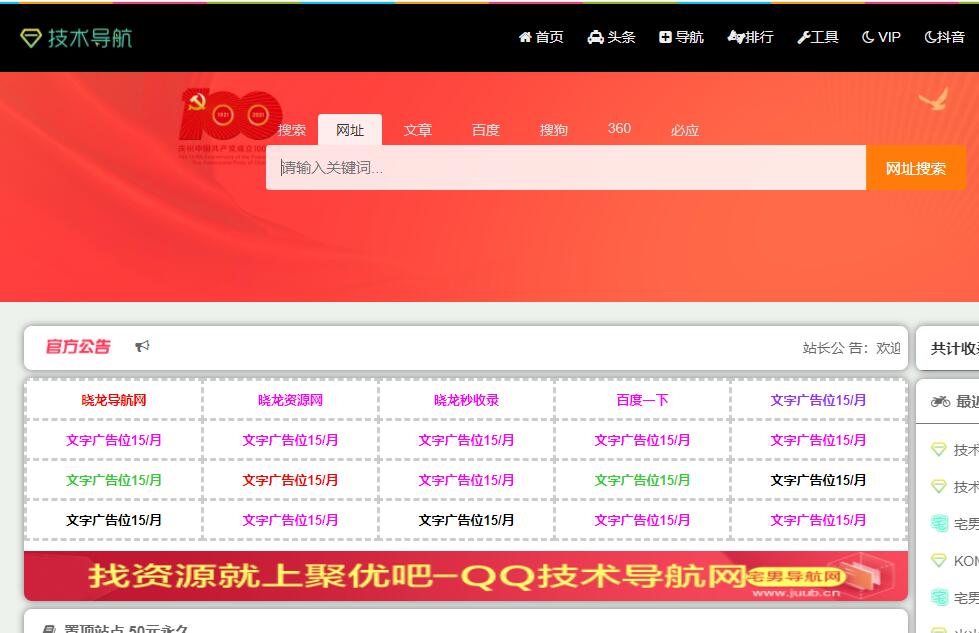Screen dimensions: 979x633
Task: Select the 360 search tab
Action: point(619,129)
